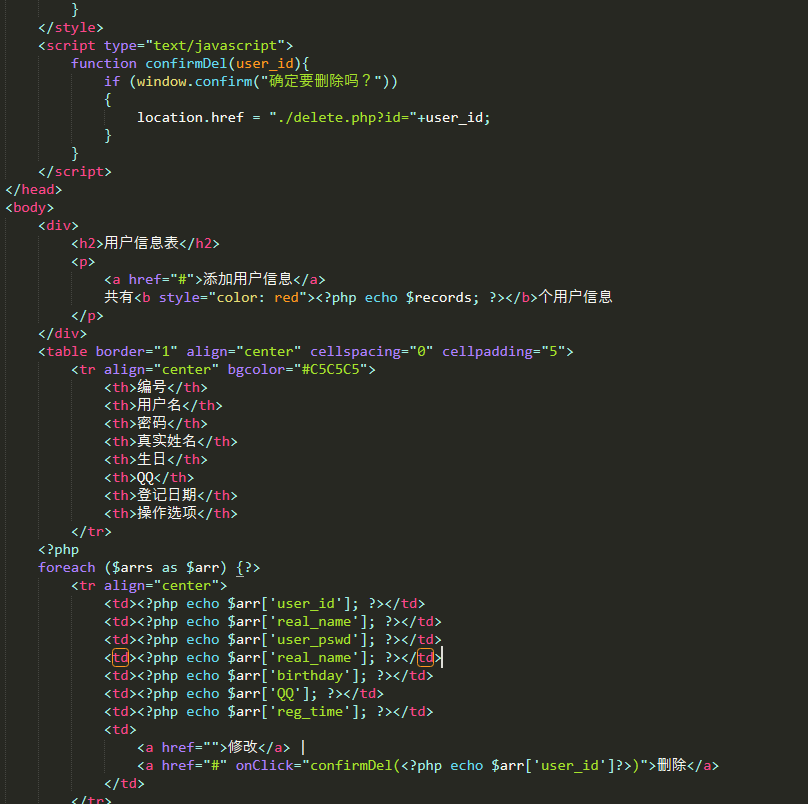Click the foreach loop keyword
The height and width of the screenshot is (804, 808).
click(x=66, y=567)
